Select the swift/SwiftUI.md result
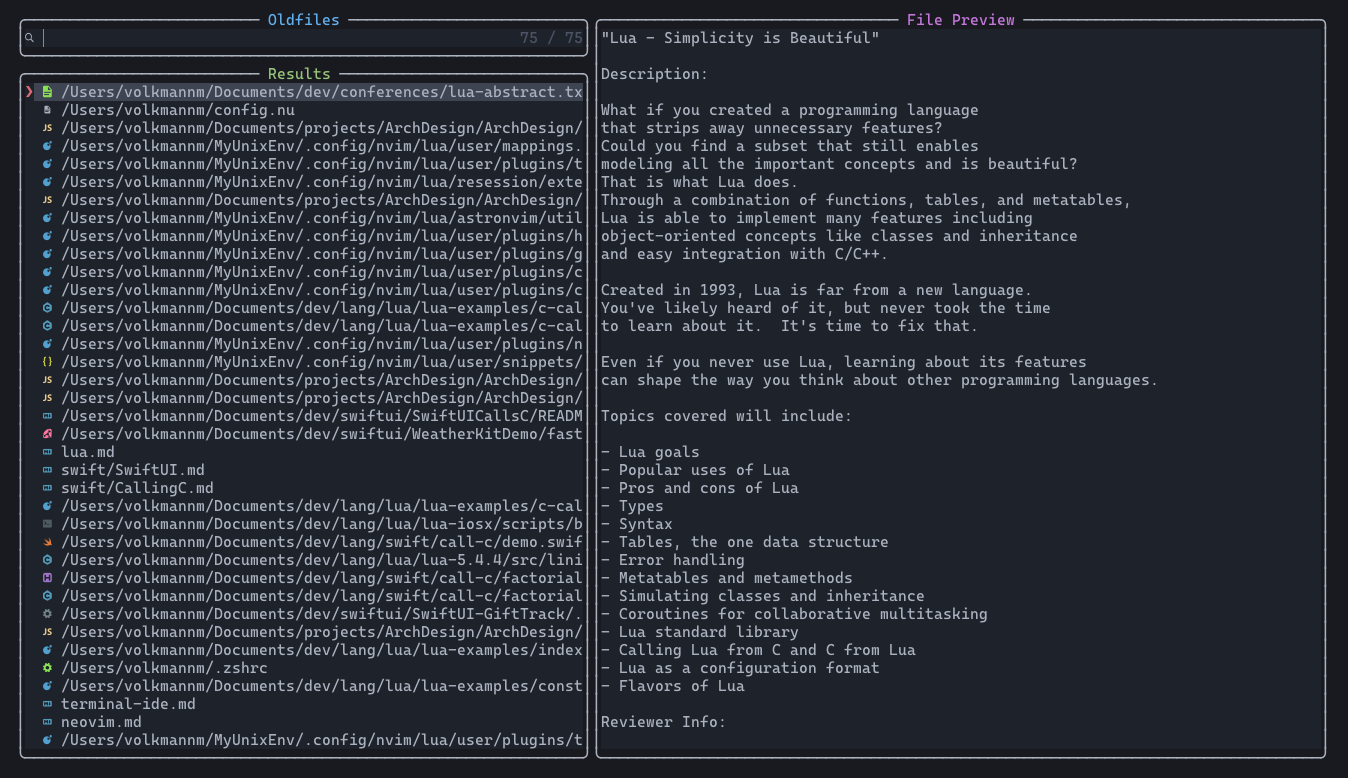 point(132,470)
